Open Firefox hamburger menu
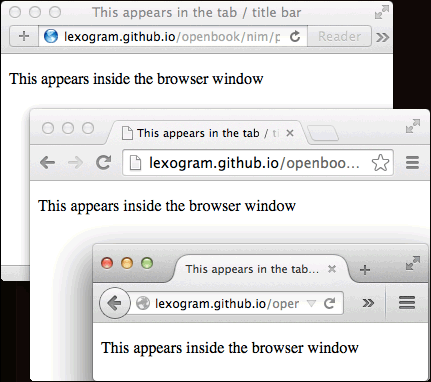The height and width of the screenshot is (382, 431). (x=407, y=303)
